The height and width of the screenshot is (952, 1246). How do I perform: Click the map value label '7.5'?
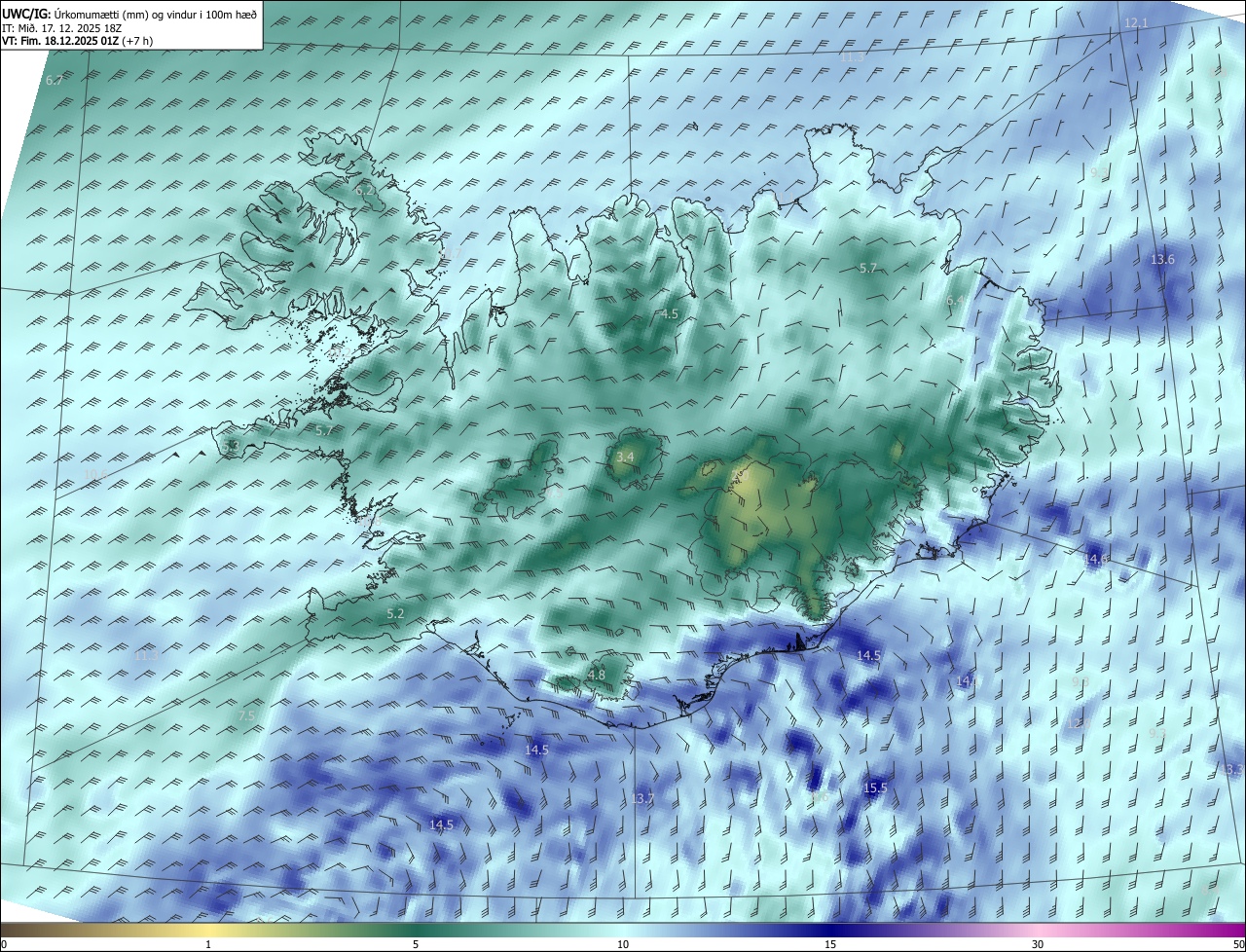(246, 715)
